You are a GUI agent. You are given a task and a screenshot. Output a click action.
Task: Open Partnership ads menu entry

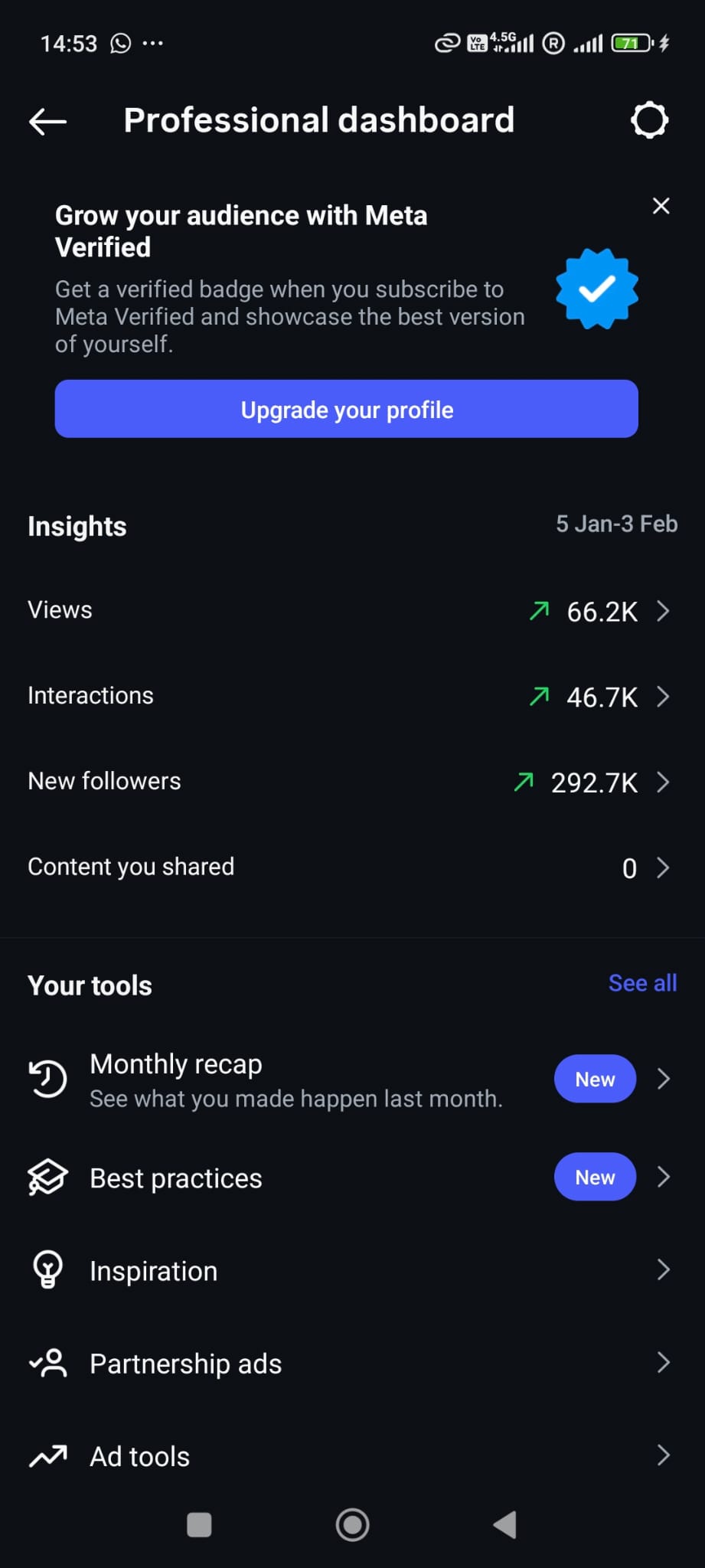pyautogui.click(x=352, y=1364)
